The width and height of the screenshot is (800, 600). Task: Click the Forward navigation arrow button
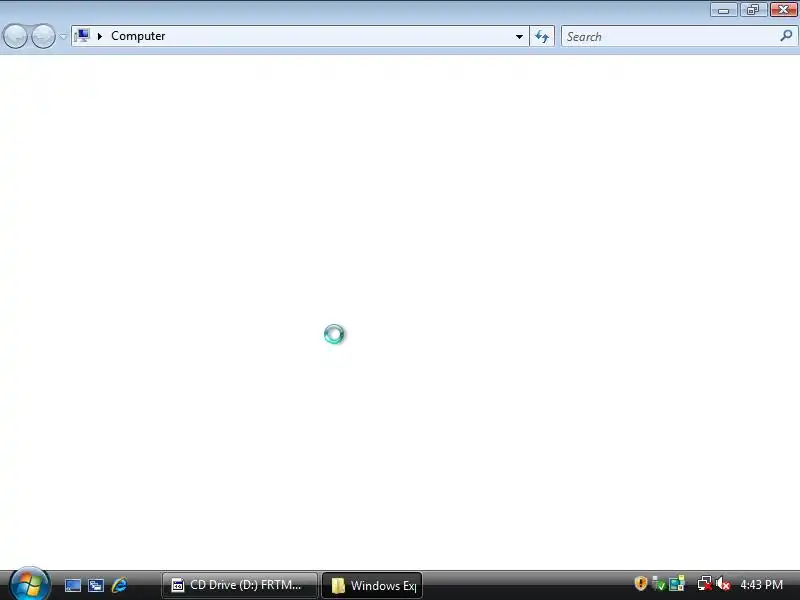coord(43,36)
